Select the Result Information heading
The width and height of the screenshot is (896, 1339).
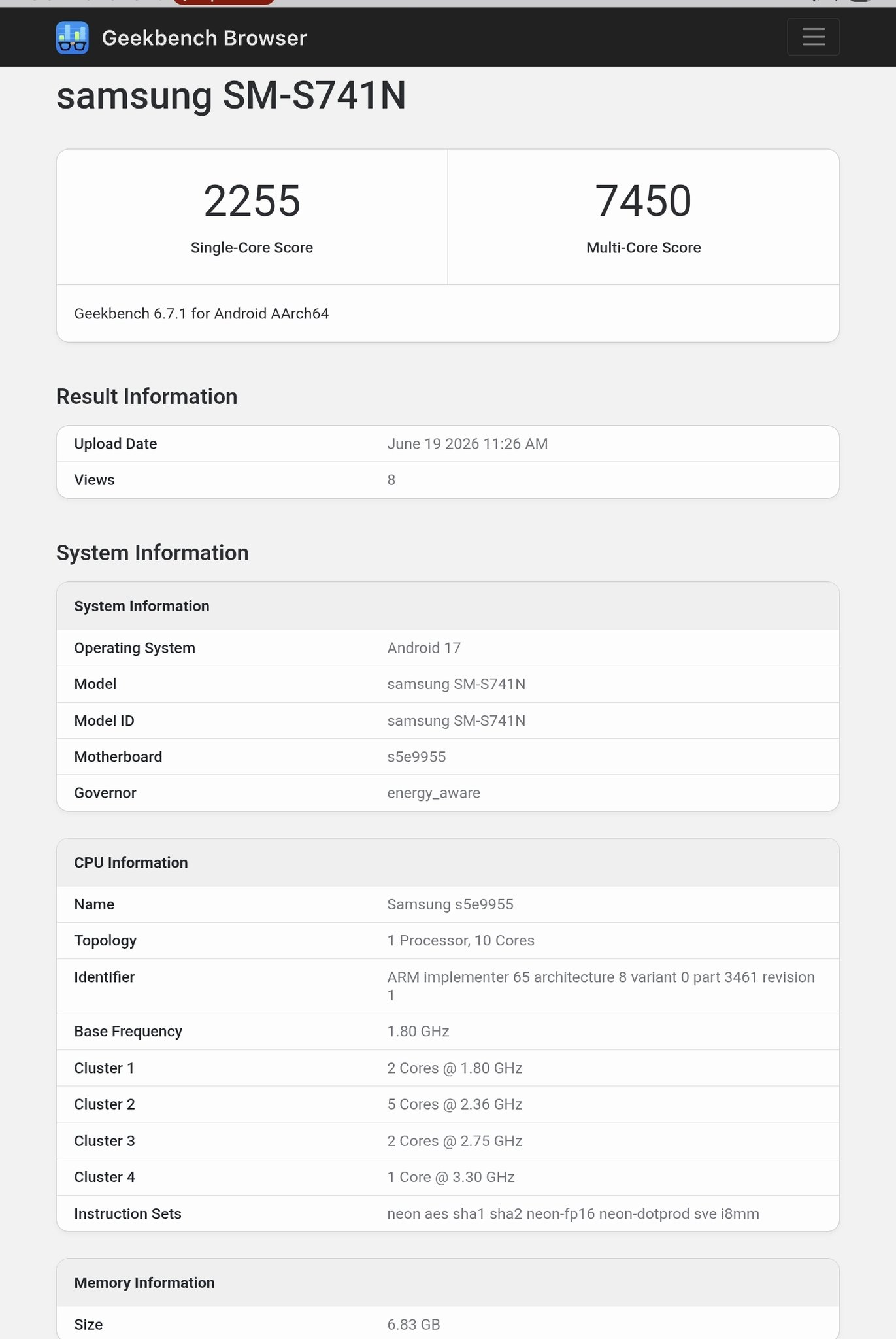click(146, 396)
